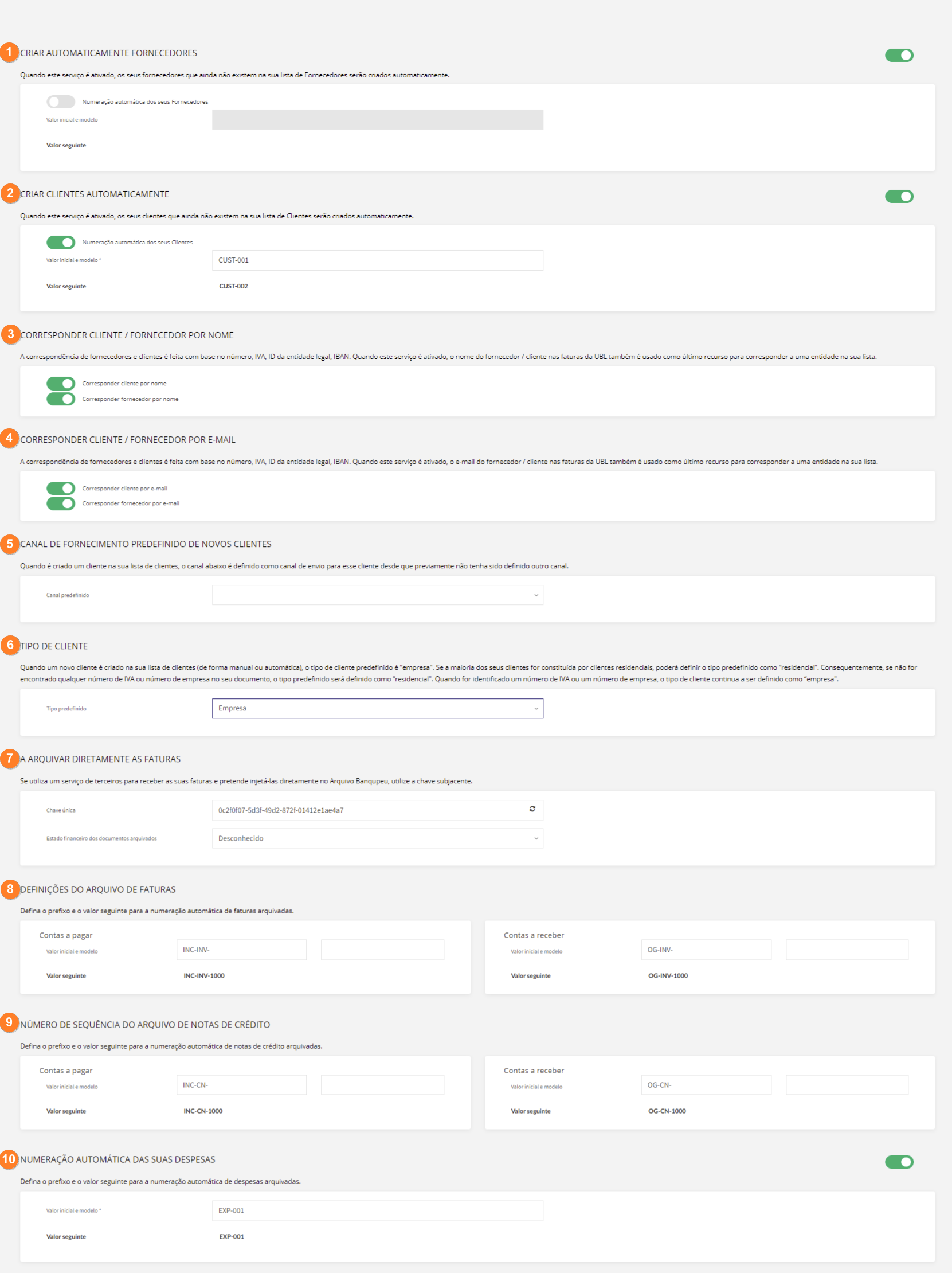Toggle Corresponder cliente por e-mail

tap(61, 488)
